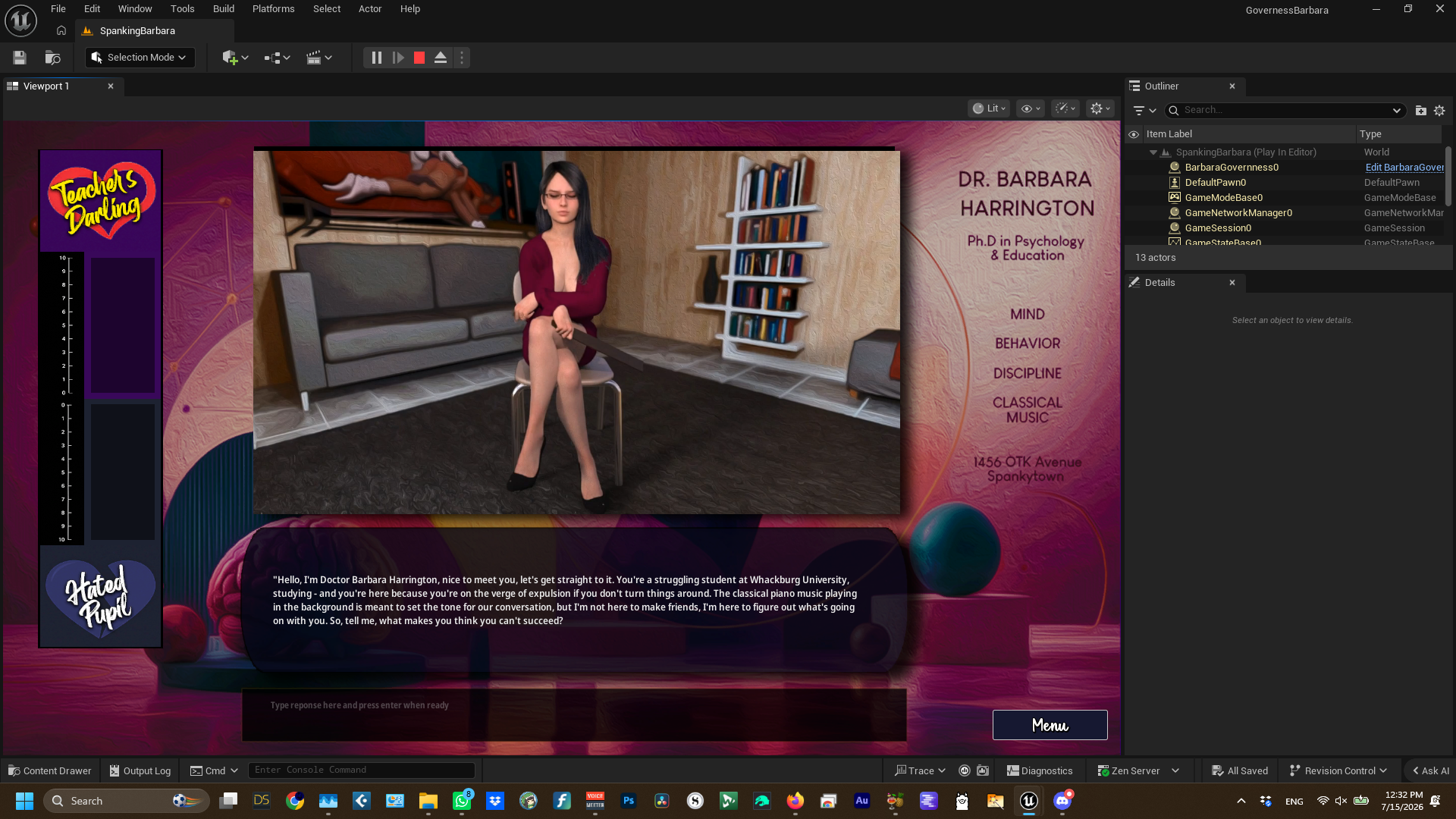
Task: Open Adobe Audition from the taskbar
Action: (x=862, y=801)
